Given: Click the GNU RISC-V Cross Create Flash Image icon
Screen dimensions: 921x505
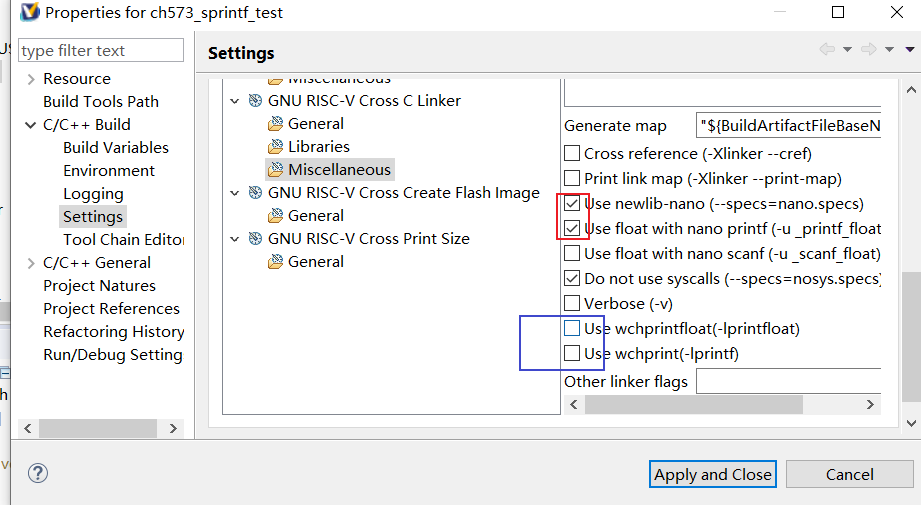Looking at the screenshot, I should pyautogui.click(x=254, y=193).
